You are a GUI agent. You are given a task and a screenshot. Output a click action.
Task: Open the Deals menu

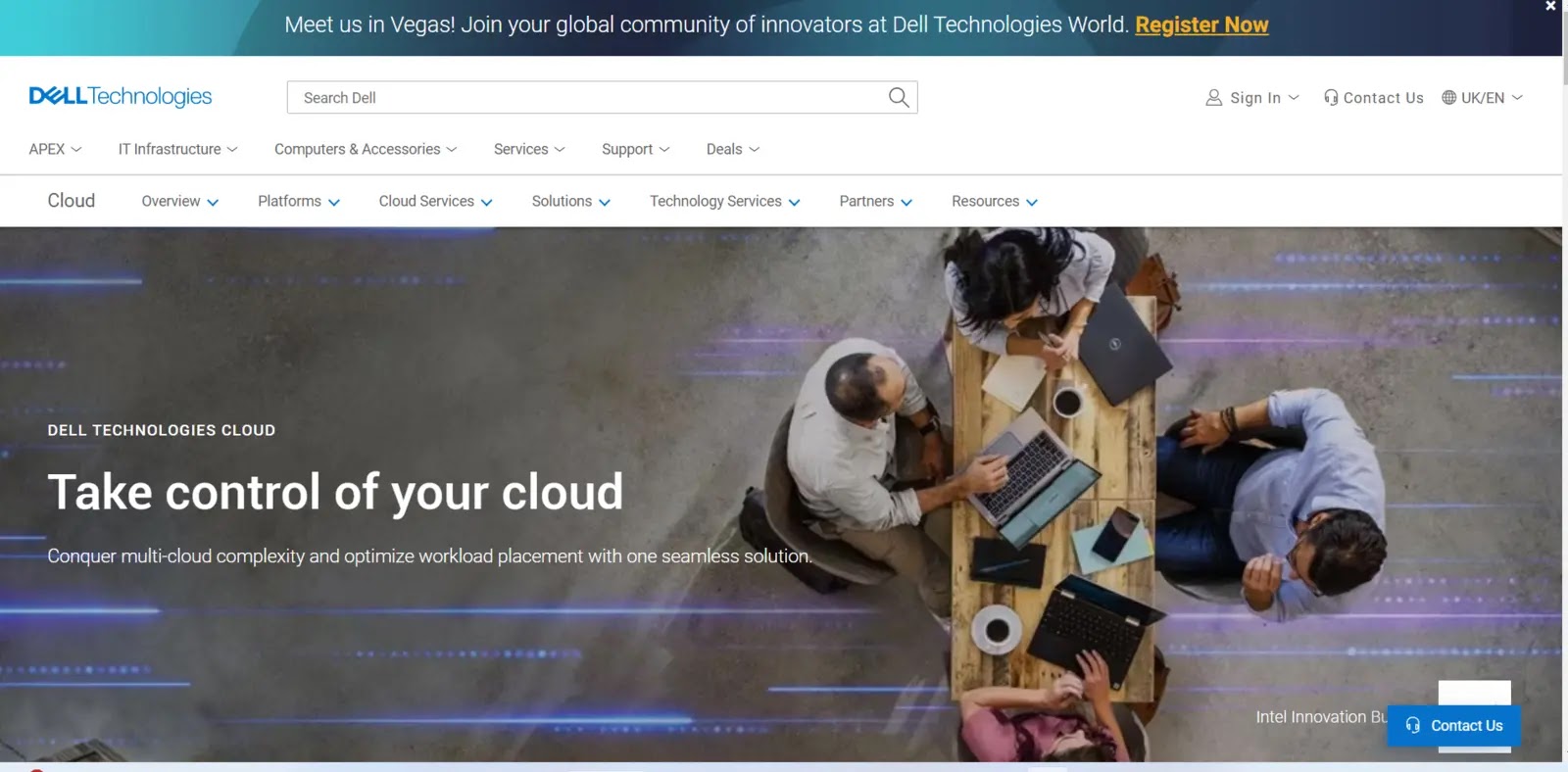pos(733,149)
